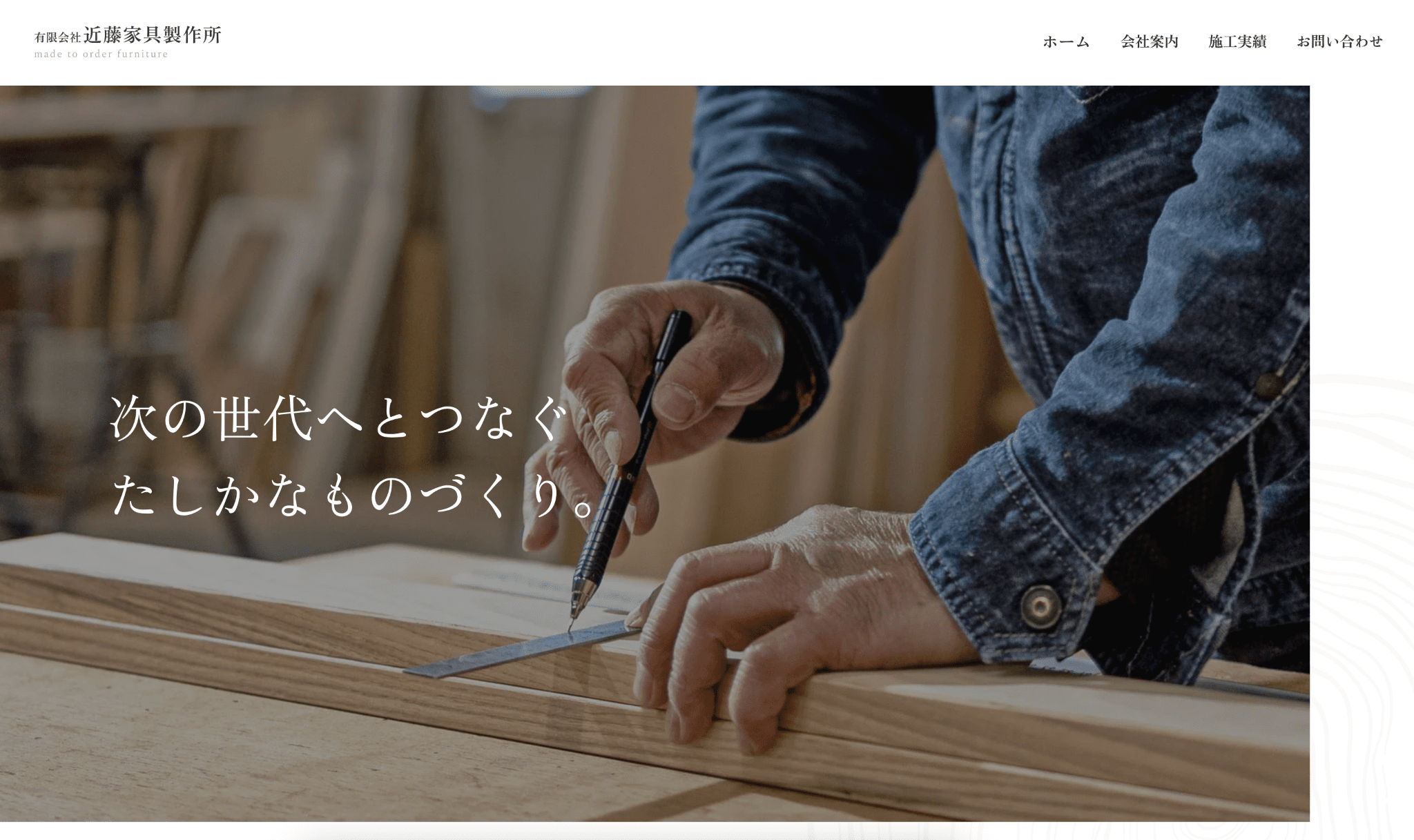The height and width of the screenshot is (840, 1414).
Task: Click the dark snap button on the jacket side
Action: 1270,384
